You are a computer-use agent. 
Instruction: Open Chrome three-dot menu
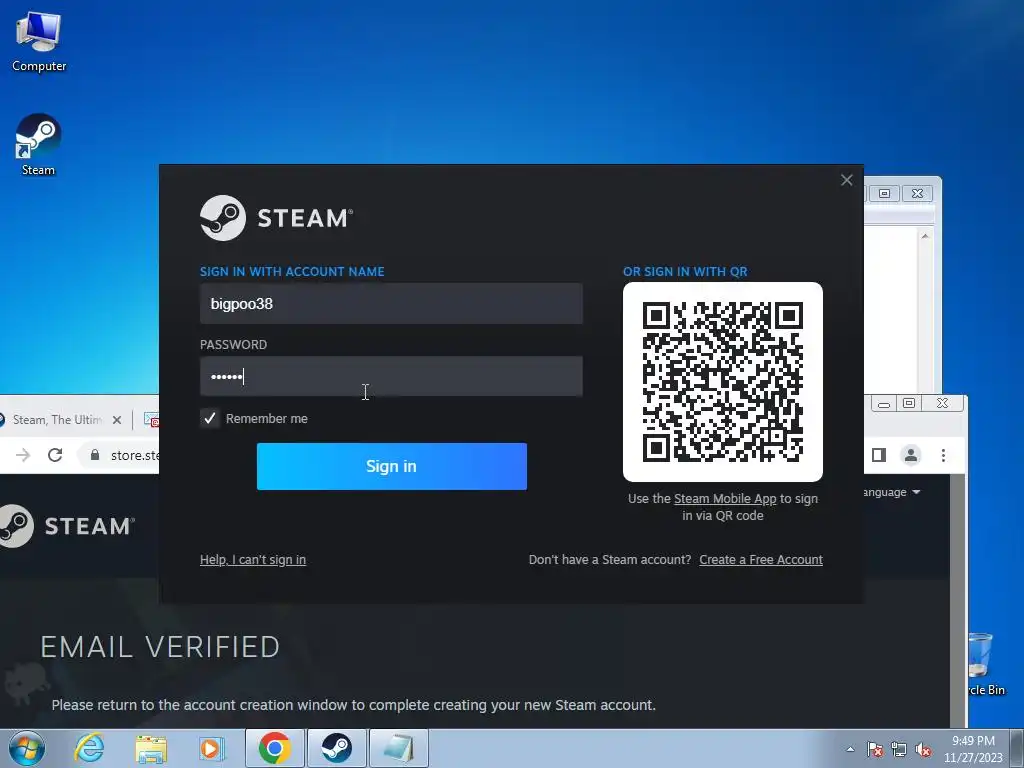pyautogui.click(x=943, y=455)
